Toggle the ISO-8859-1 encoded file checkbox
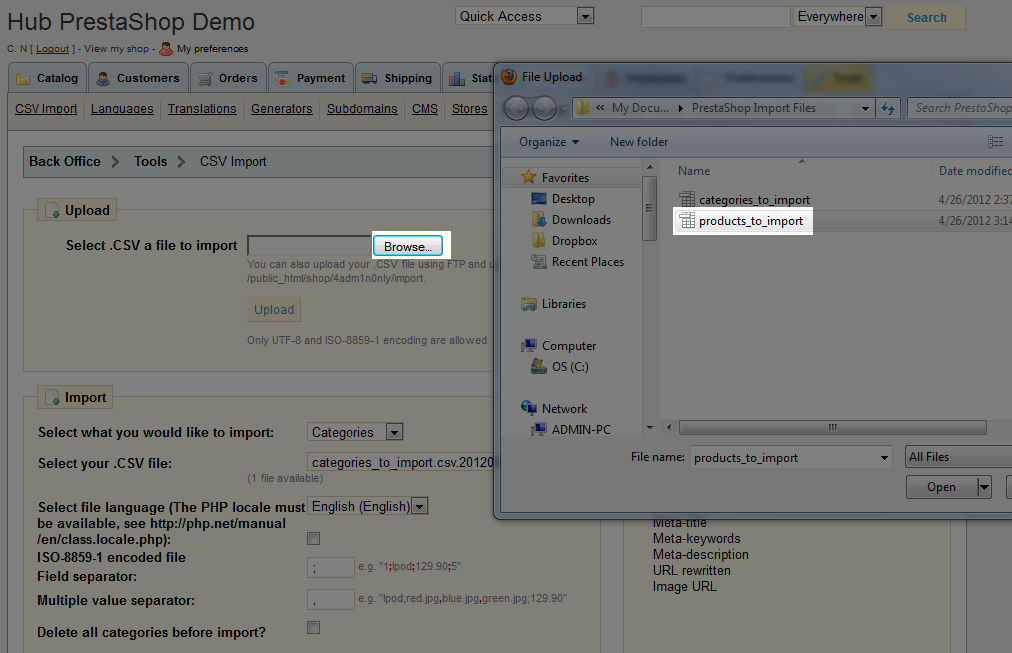The image size is (1012, 653). point(314,539)
